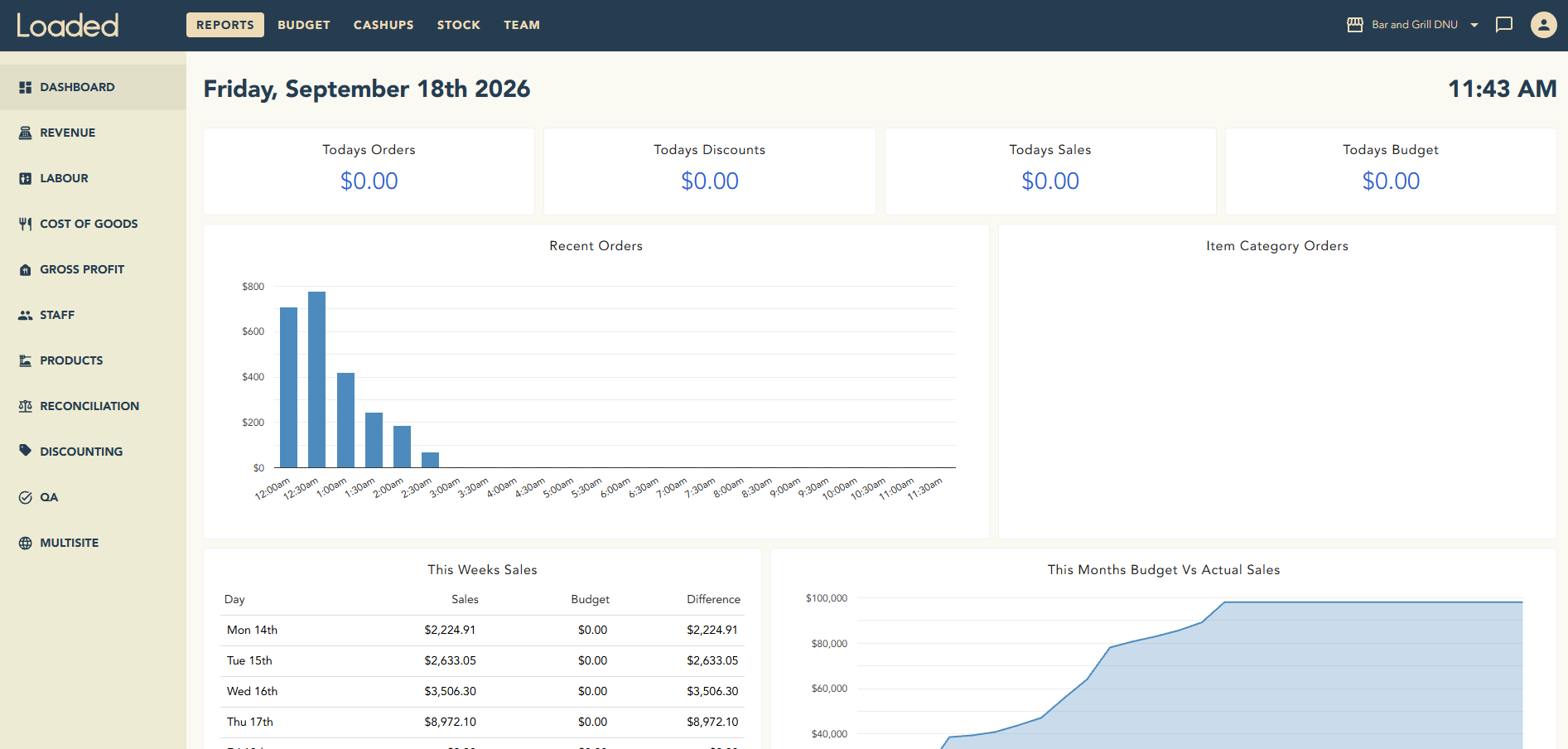Image resolution: width=1568 pixels, height=749 pixels.
Task: Click the Dashboard grid icon in sidebar
Action: tap(26, 87)
